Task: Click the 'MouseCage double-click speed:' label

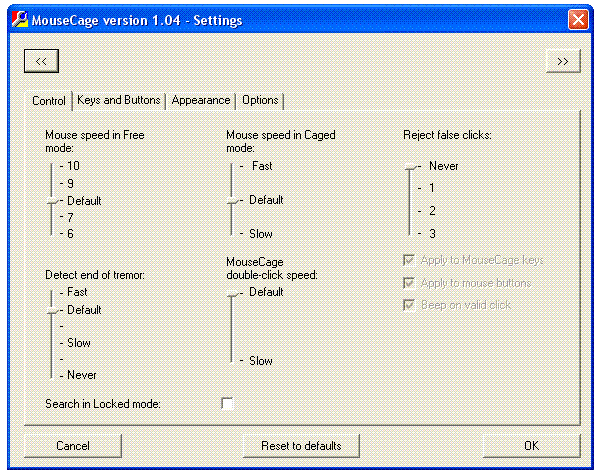Action: [272, 268]
